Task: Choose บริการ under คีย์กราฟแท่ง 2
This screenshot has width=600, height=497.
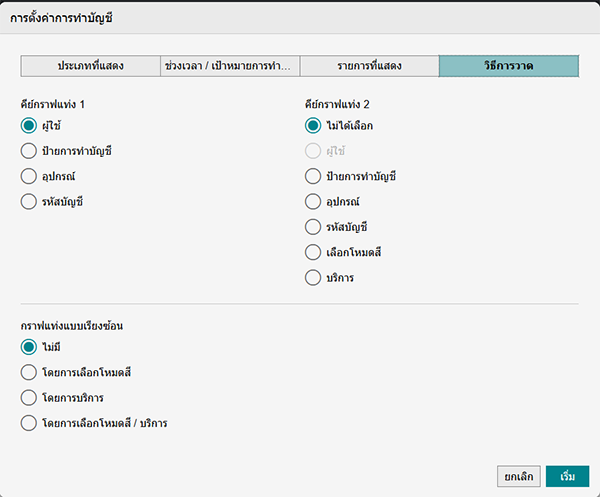Action: [313, 278]
